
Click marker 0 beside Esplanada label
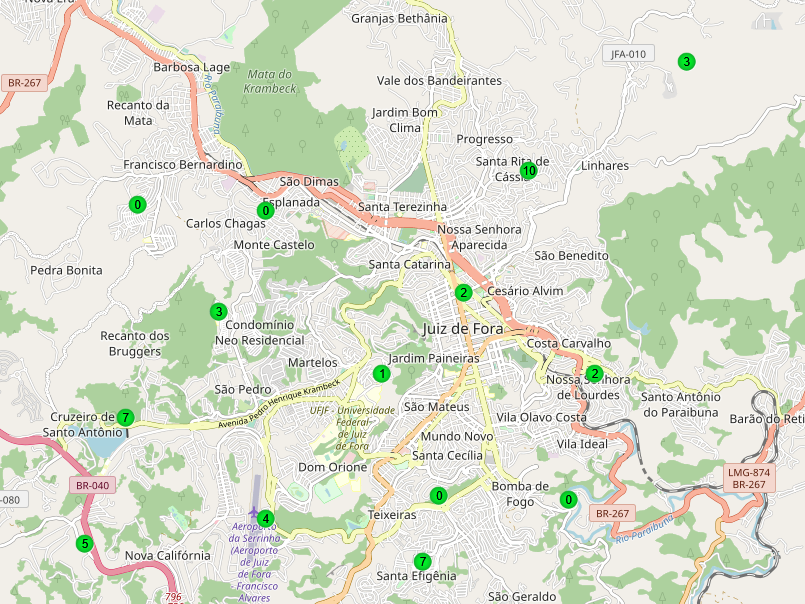pos(266,211)
